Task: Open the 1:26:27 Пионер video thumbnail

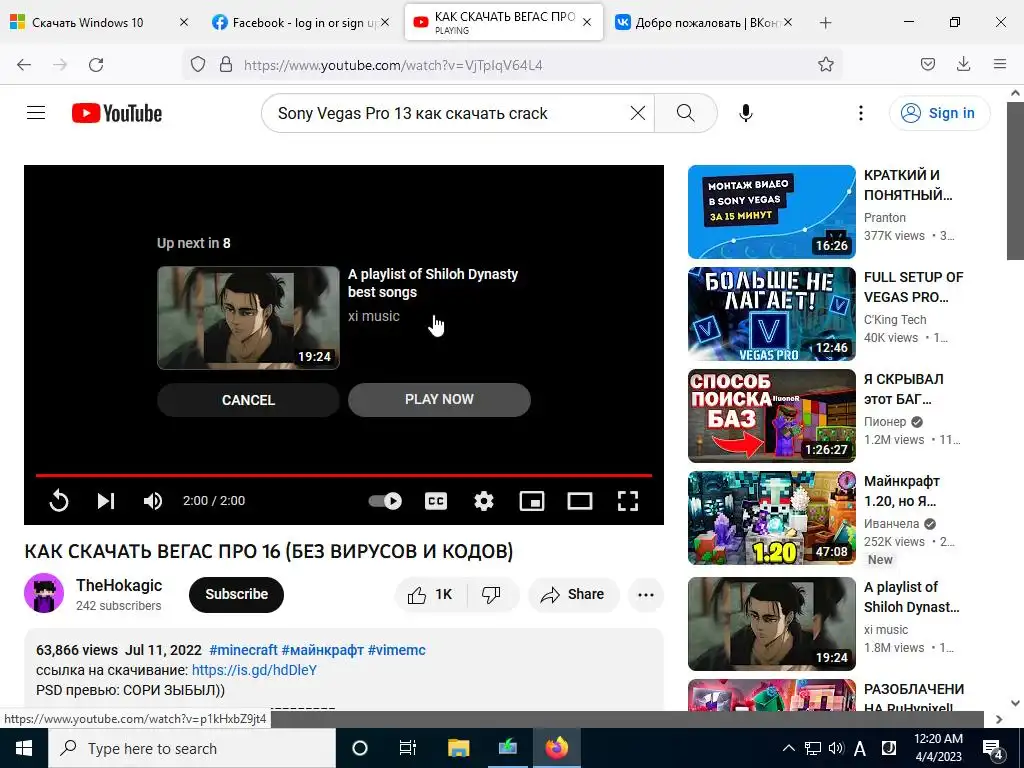Action: 771,416
